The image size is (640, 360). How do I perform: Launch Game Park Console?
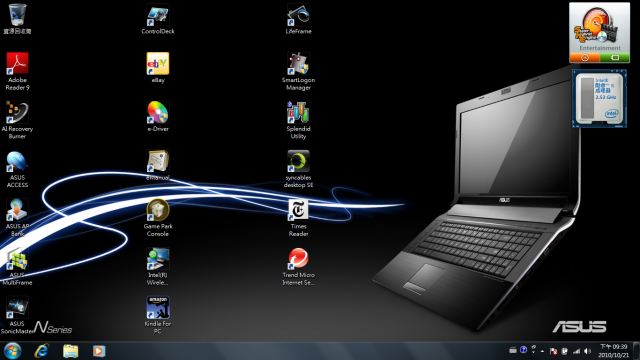click(x=158, y=217)
